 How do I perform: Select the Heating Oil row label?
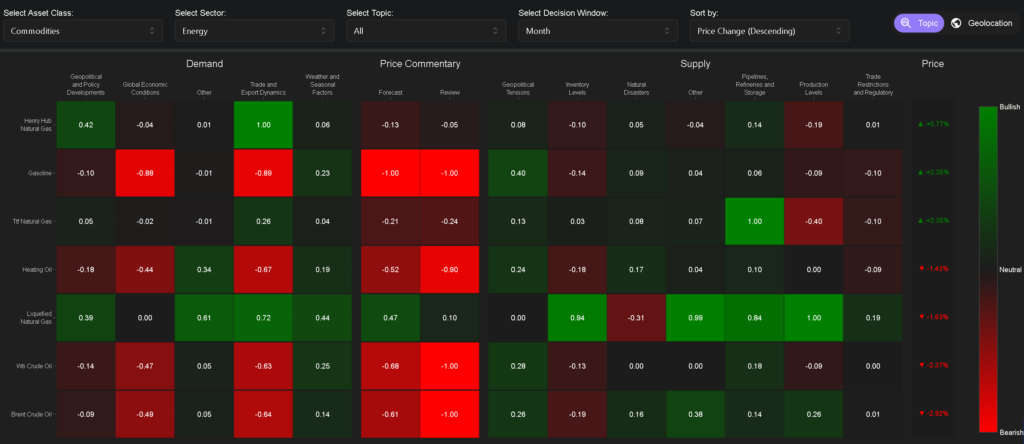[x=39, y=269]
